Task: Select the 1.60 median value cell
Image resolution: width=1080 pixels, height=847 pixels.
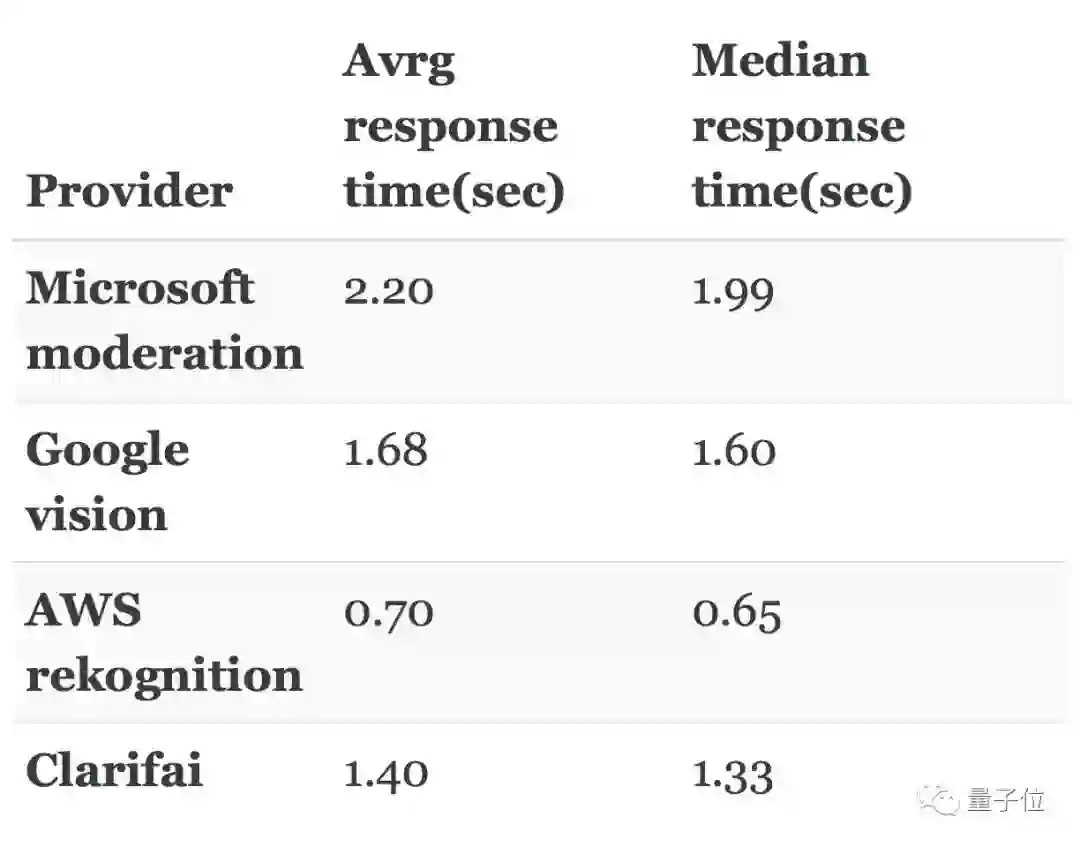Action: point(733,451)
